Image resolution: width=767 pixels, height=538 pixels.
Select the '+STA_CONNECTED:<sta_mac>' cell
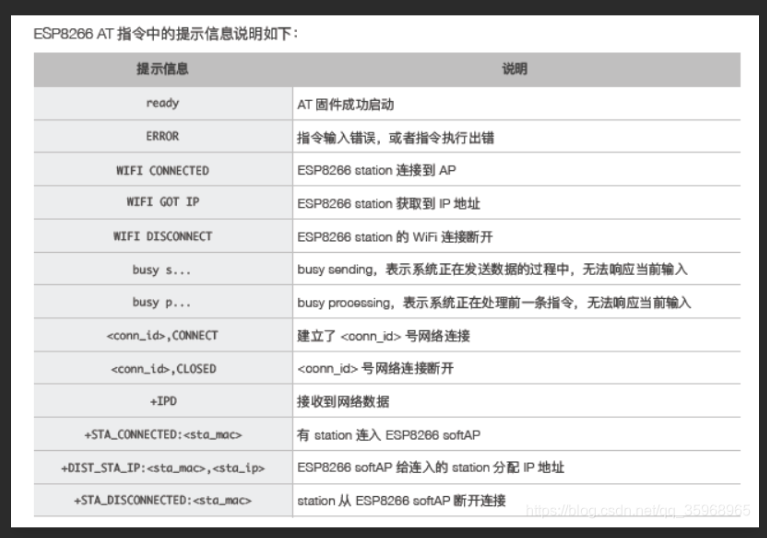[x=163, y=435]
